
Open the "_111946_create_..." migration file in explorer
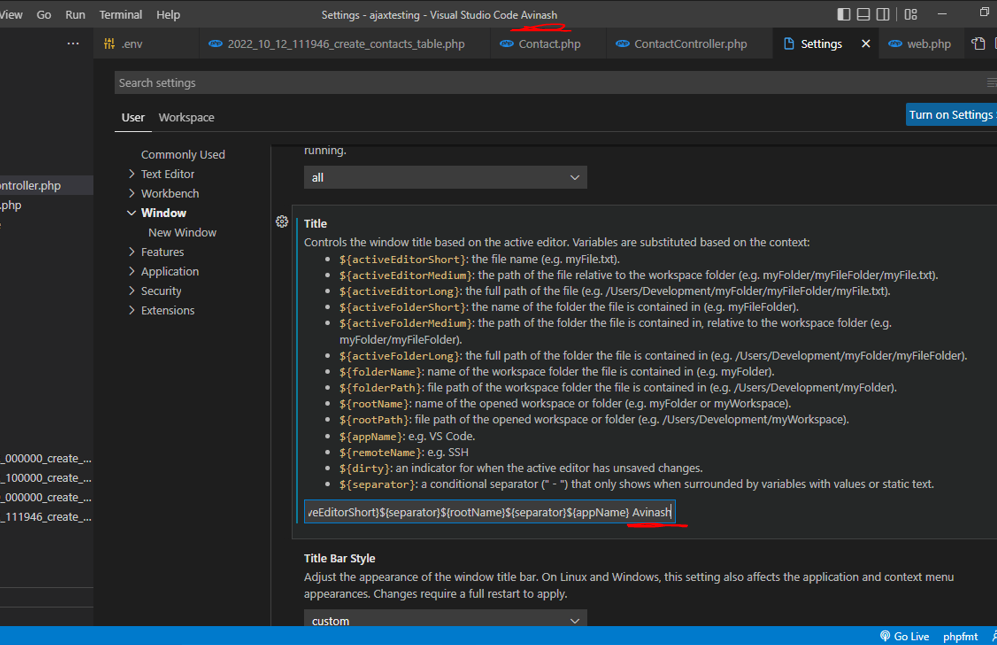click(46, 517)
